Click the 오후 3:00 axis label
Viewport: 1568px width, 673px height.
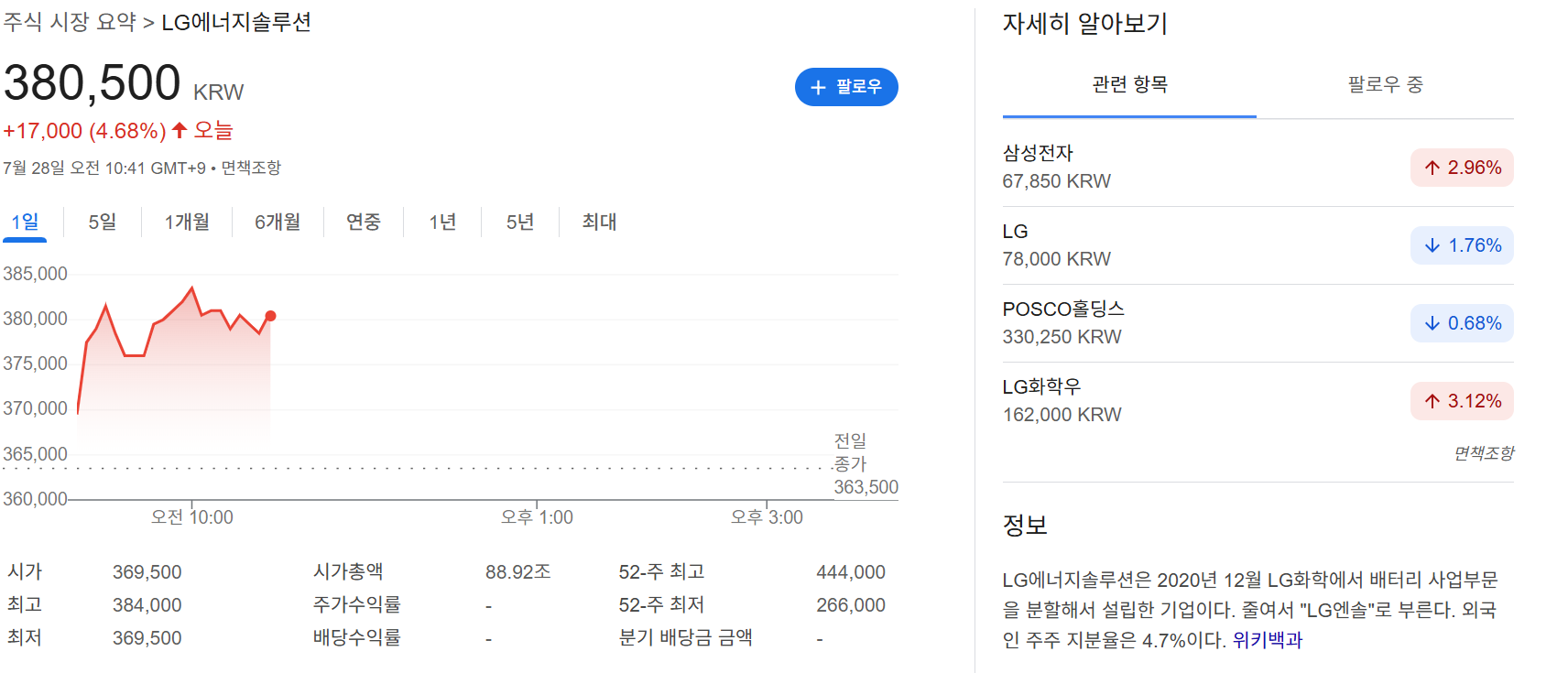(x=767, y=517)
